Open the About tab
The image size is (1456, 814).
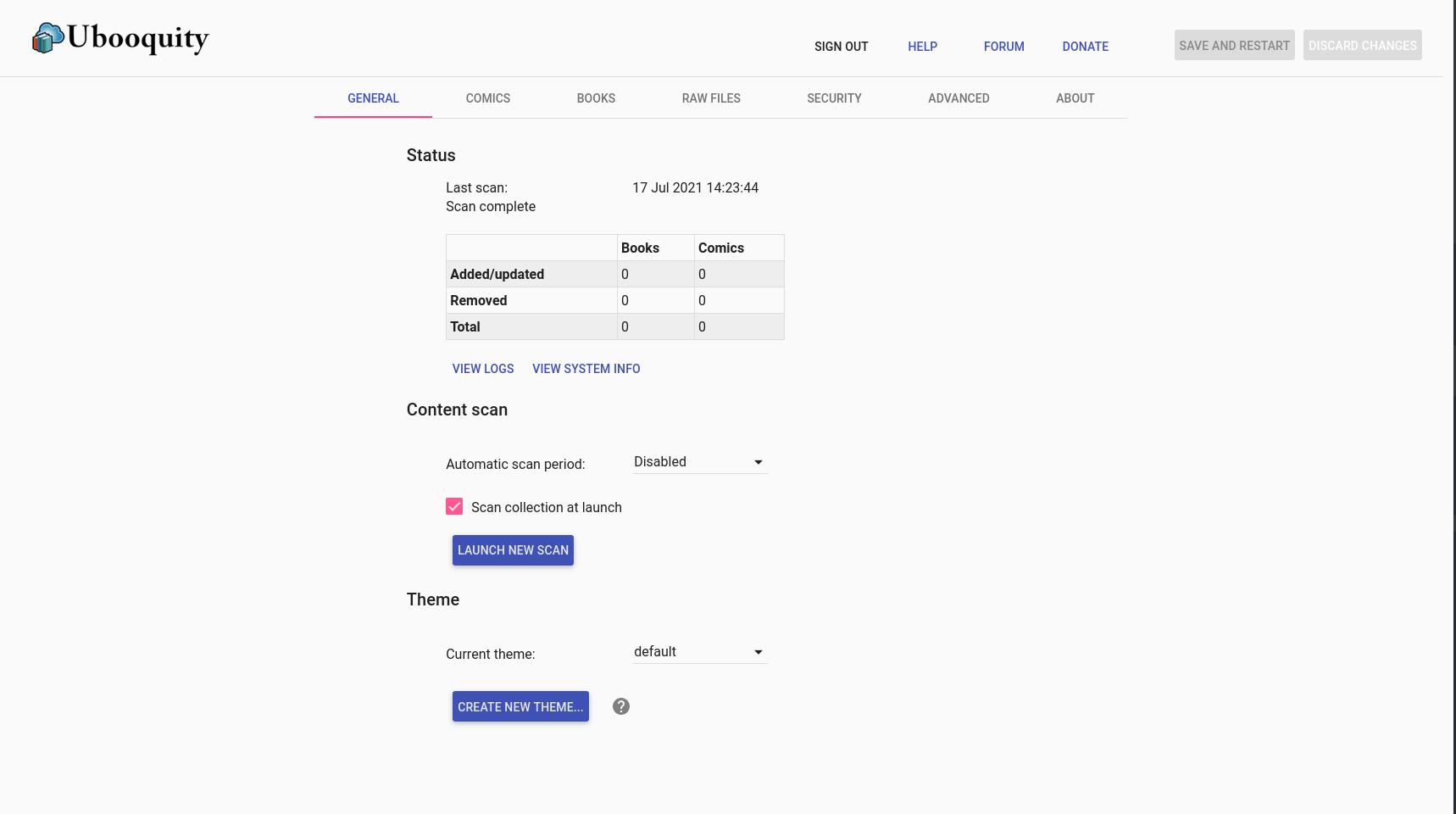pos(1075,98)
